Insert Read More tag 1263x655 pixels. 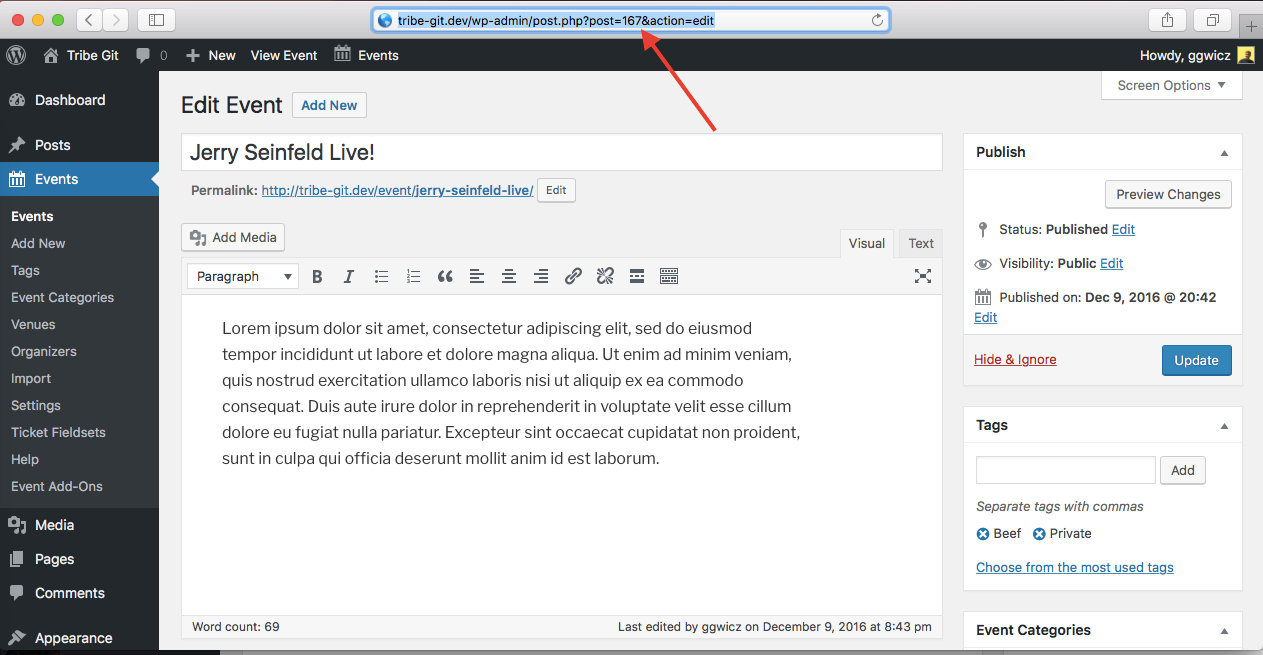coord(637,277)
